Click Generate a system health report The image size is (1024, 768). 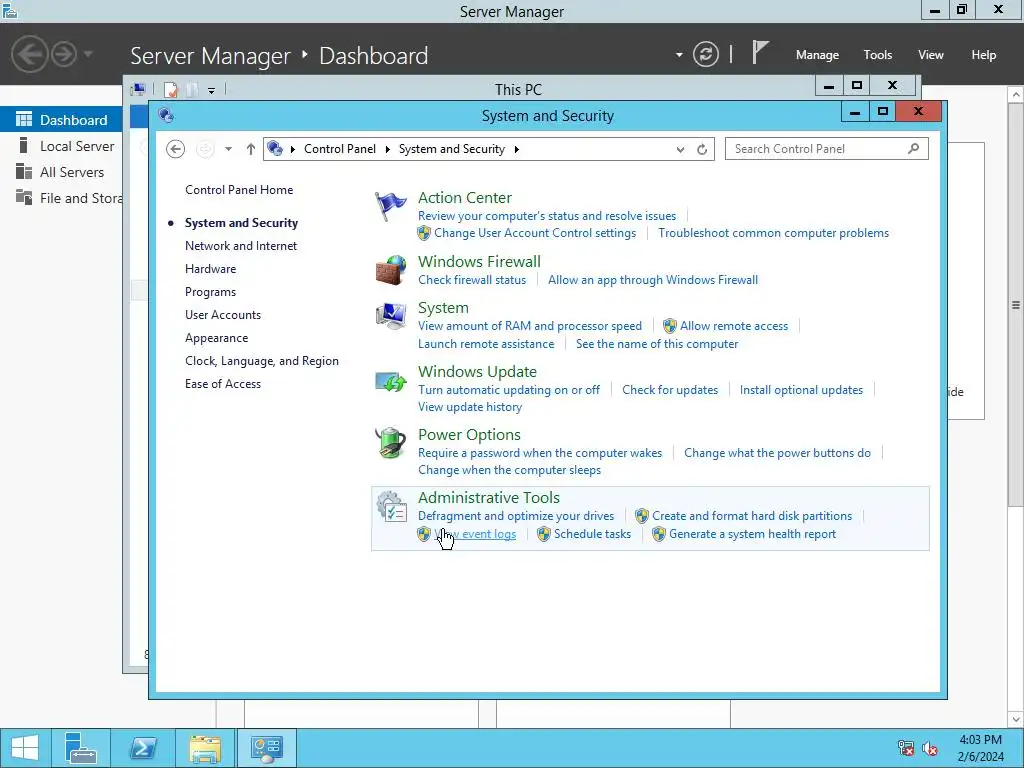pos(752,534)
